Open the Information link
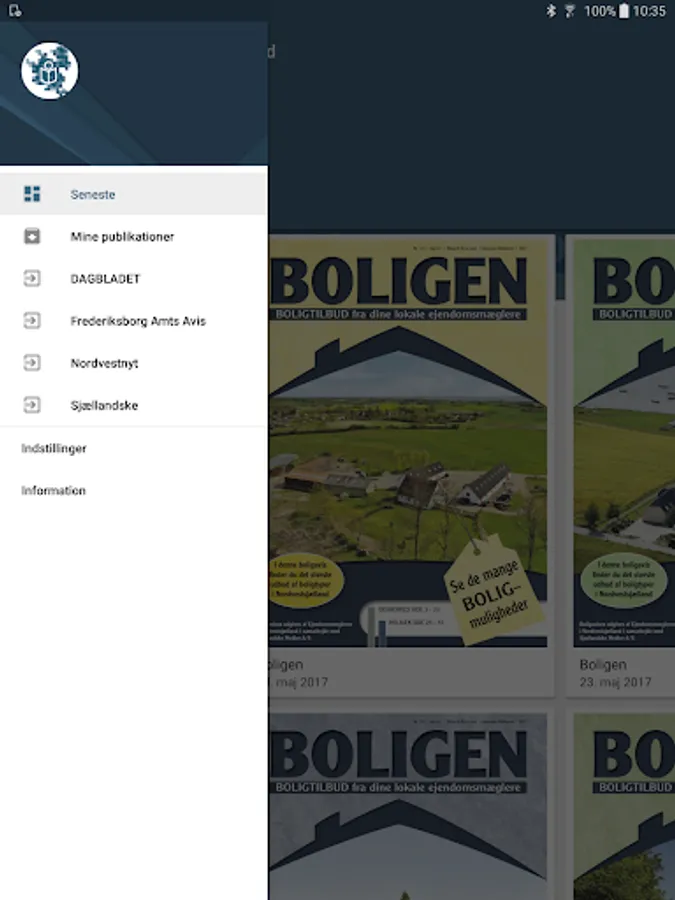Image resolution: width=675 pixels, height=900 pixels. tap(53, 490)
